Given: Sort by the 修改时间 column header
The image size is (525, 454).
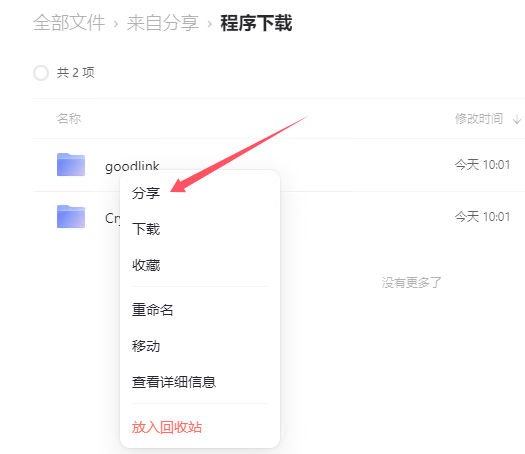Looking at the screenshot, I should (479, 119).
